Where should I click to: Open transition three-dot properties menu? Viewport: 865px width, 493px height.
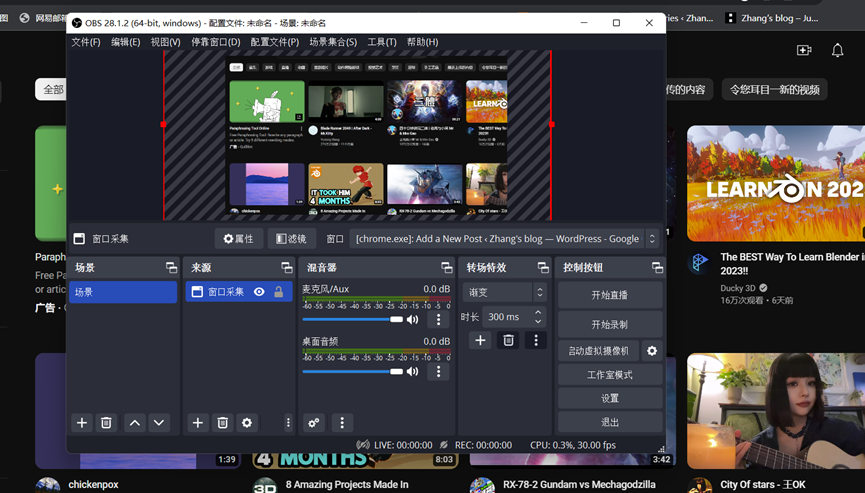click(536, 340)
